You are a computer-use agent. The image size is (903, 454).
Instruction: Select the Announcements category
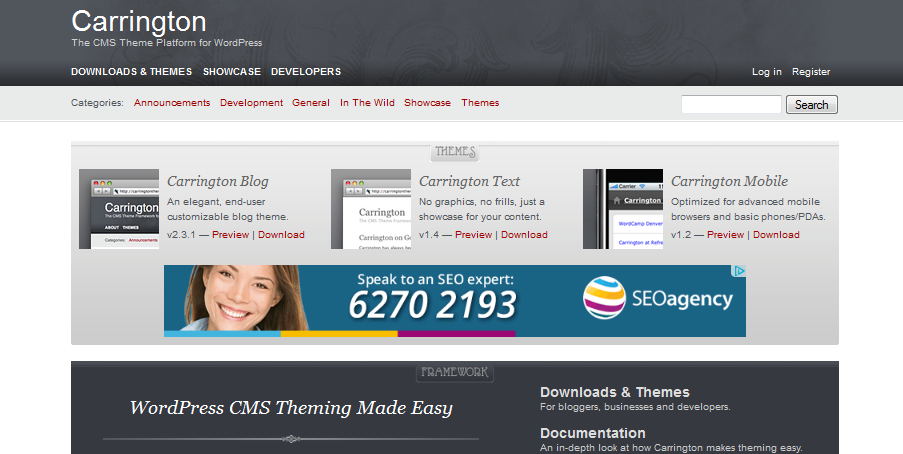(172, 103)
